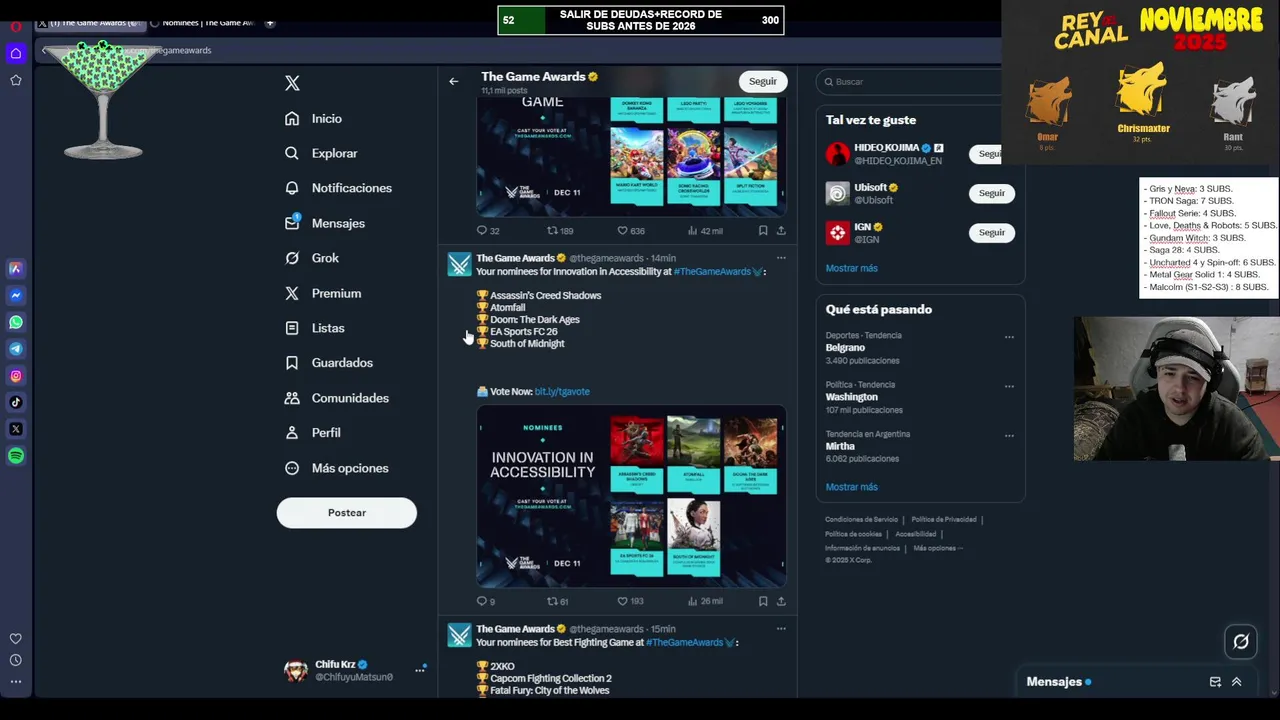Follow IGN with the Seguir button
The height and width of the screenshot is (720, 1280).
[x=992, y=232]
